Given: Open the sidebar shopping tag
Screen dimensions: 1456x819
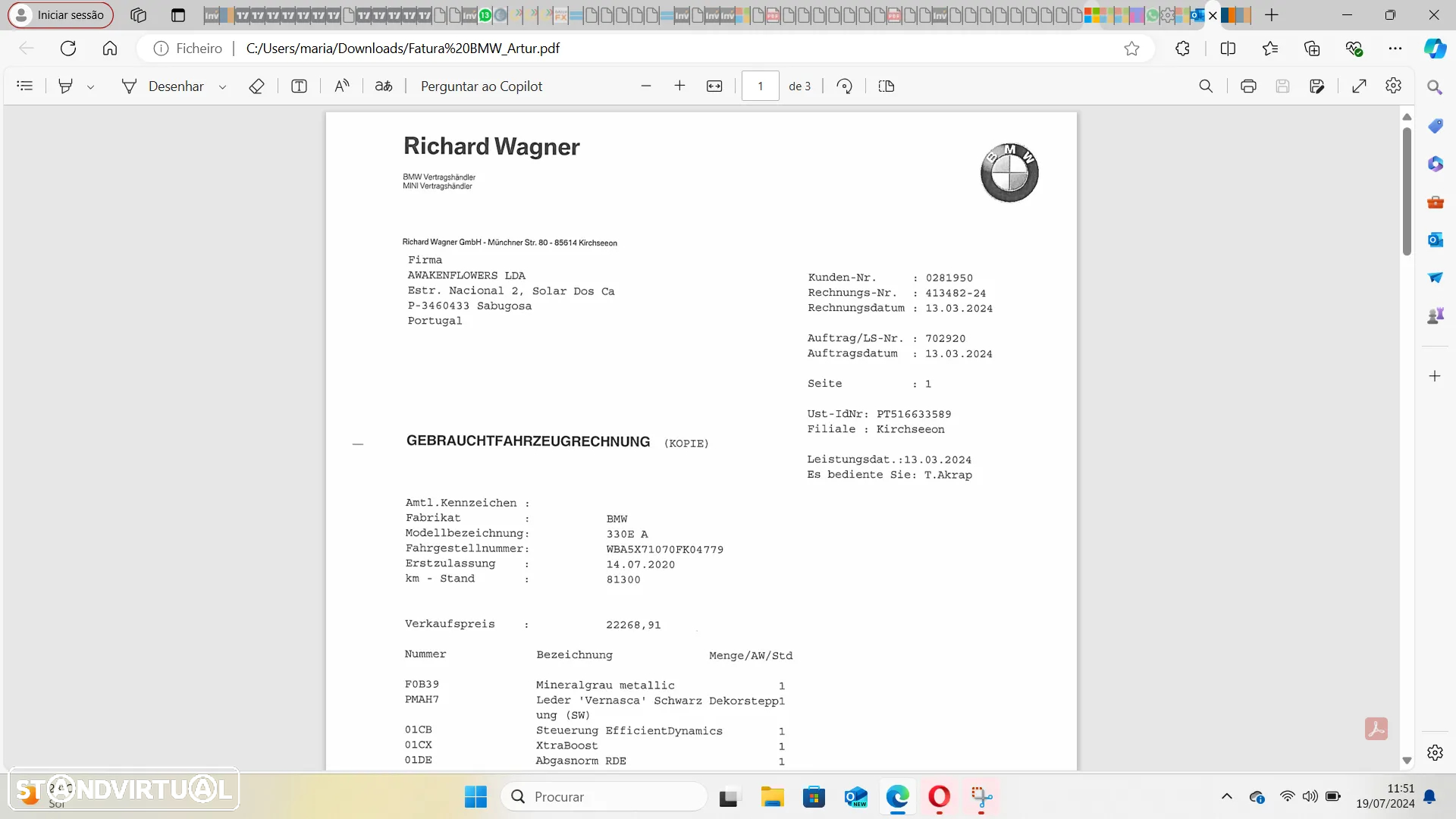Looking at the screenshot, I should point(1435,126).
